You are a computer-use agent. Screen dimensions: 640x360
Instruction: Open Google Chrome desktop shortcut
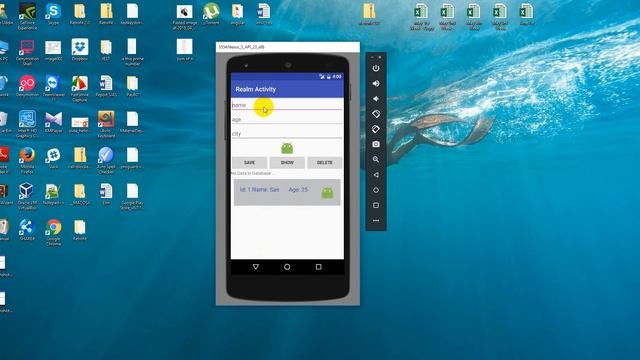(x=53, y=232)
